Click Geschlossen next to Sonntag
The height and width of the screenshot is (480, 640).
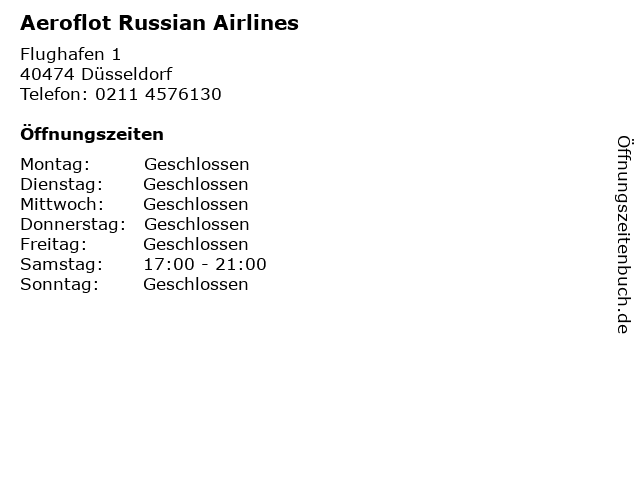196,284
